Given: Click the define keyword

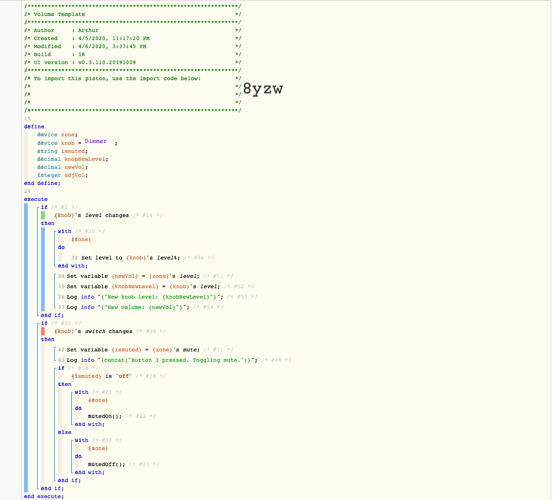Looking at the screenshot, I should click(34, 126).
